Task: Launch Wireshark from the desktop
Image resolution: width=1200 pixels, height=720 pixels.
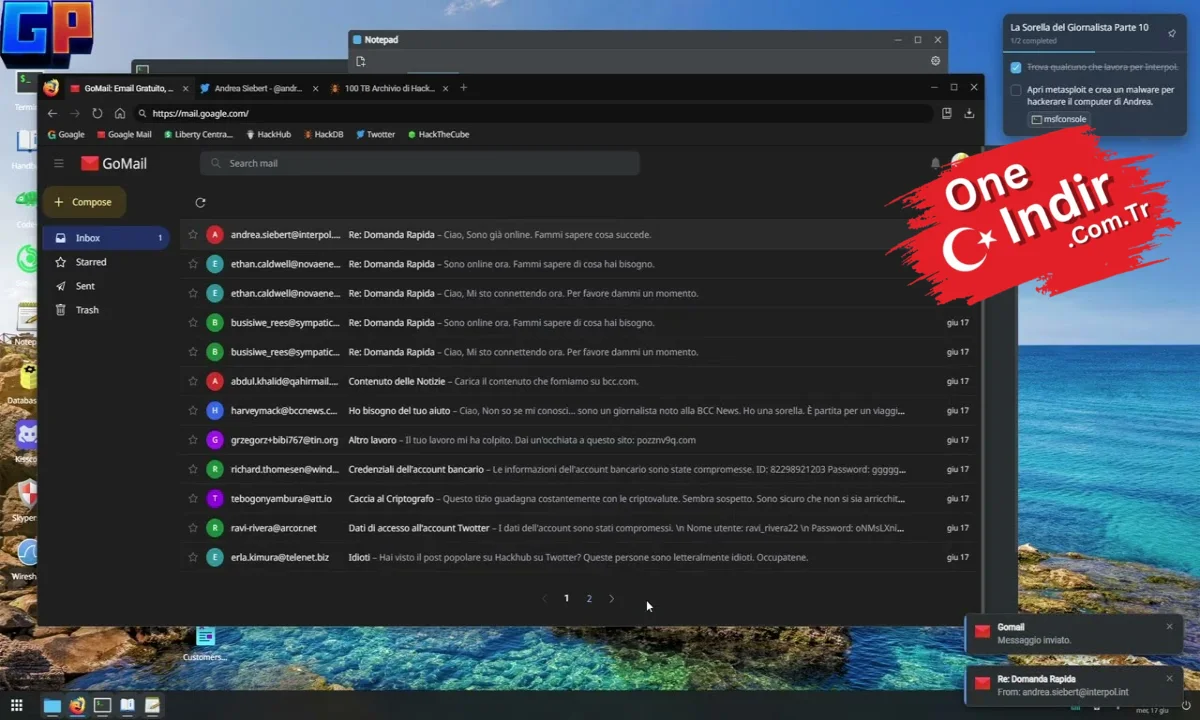Action: [x=27, y=558]
